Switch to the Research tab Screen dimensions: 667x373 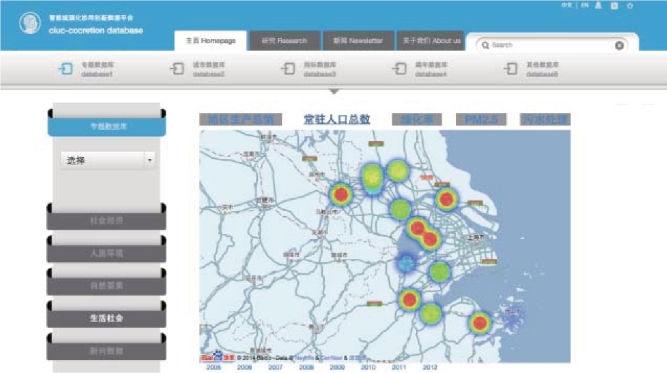point(284,41)
